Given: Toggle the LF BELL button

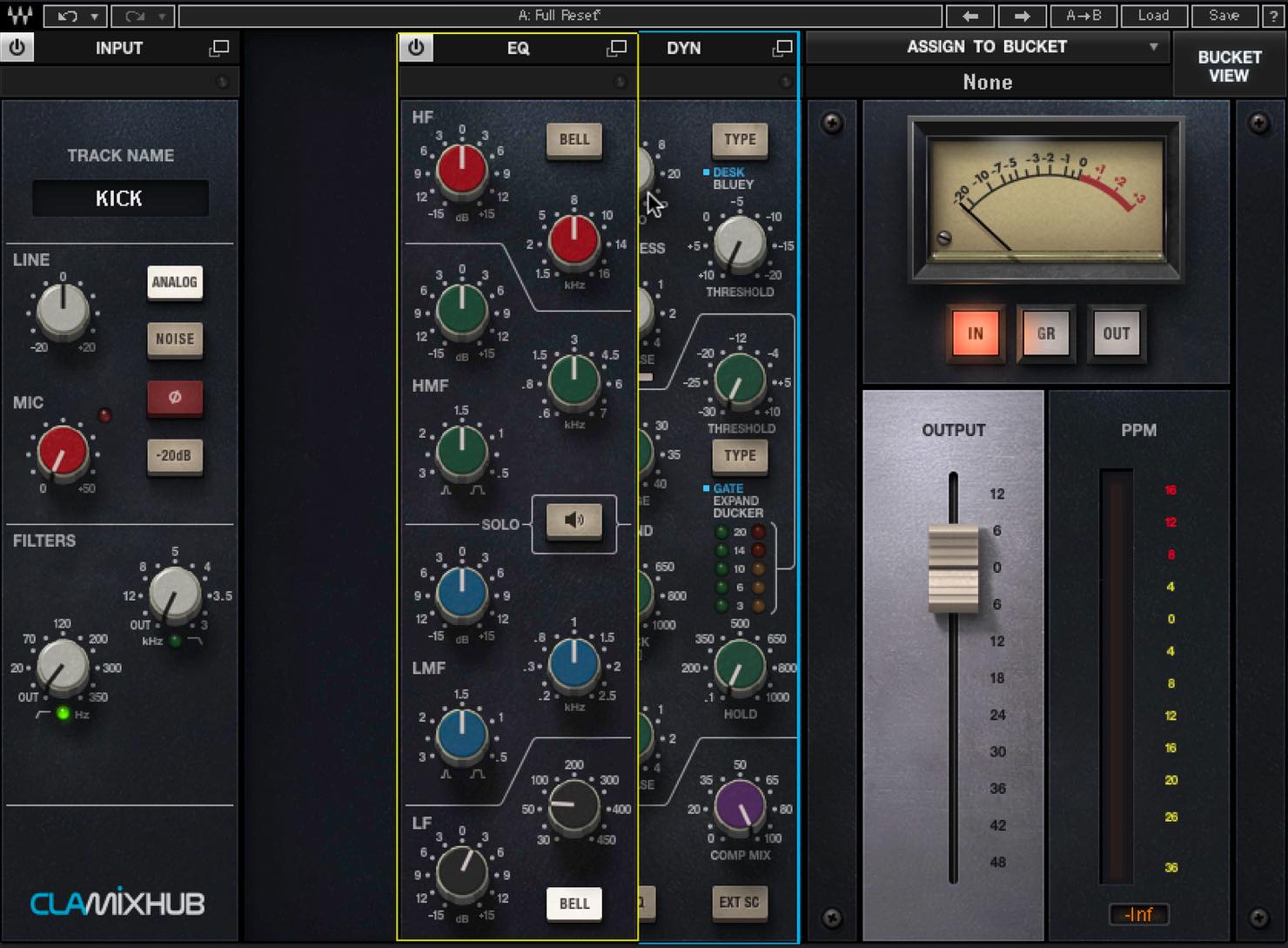Looking at the screenshot, I should coord(574,904).
